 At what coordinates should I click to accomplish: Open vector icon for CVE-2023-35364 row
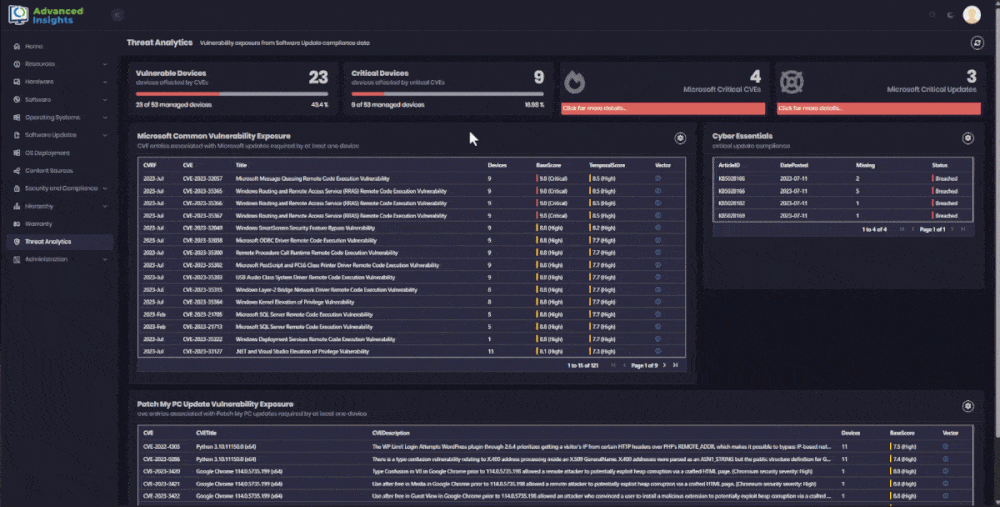[x=658, y=302]
